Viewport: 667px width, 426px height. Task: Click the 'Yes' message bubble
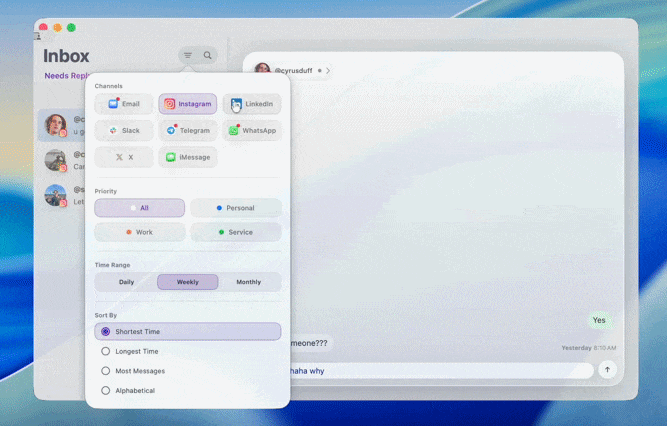pos(599,320)
